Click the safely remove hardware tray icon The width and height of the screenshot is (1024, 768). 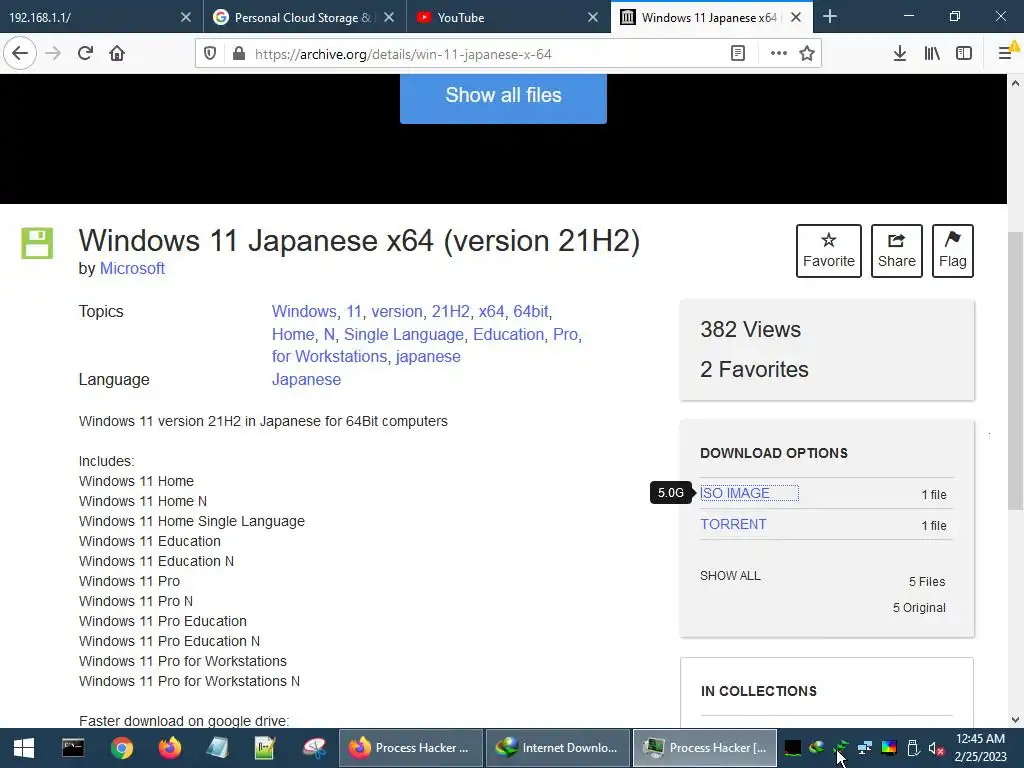point(913,748)
